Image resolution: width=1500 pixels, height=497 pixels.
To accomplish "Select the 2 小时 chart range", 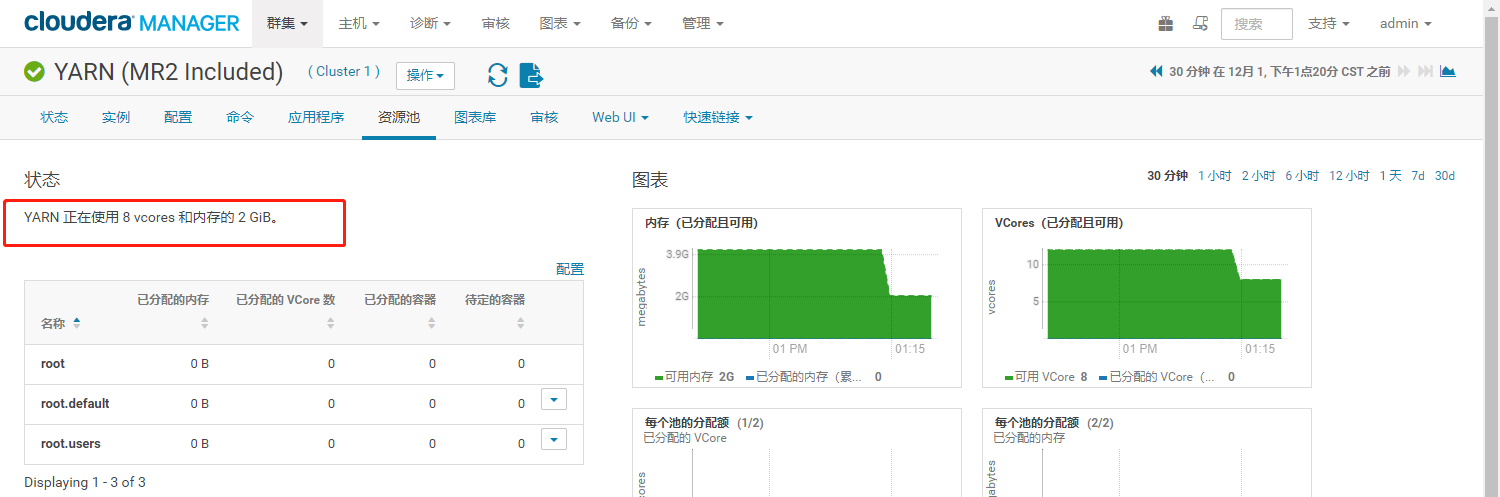I will coord(1258,176).
